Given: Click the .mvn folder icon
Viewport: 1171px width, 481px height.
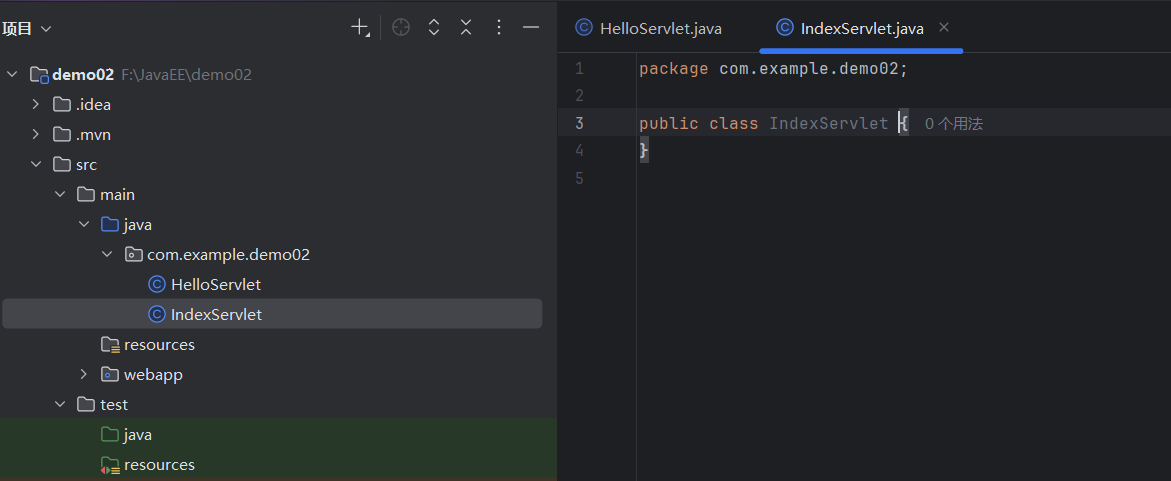Looking at the screenshot, I should [x=62, y=134].
